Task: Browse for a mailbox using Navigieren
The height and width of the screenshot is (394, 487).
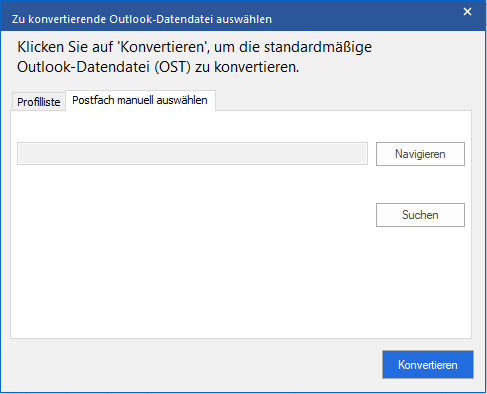Action: click(x=420, y=154)
